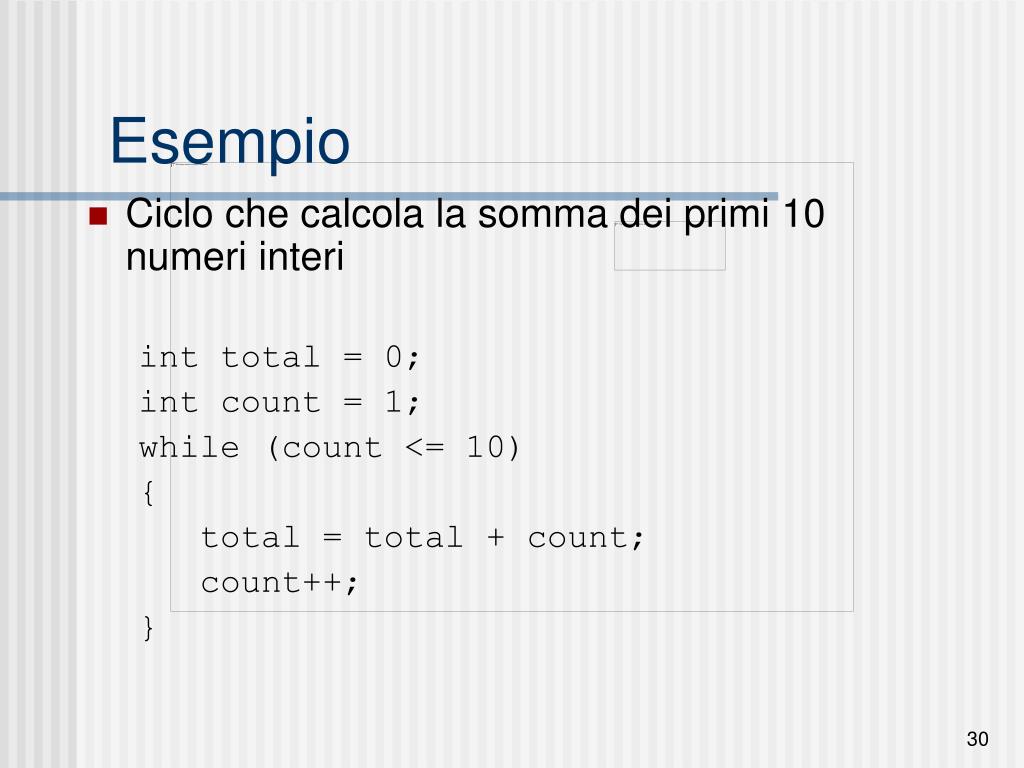Click the words 'numeri interi'
The image size is (1024, 768).
[235, 256]
